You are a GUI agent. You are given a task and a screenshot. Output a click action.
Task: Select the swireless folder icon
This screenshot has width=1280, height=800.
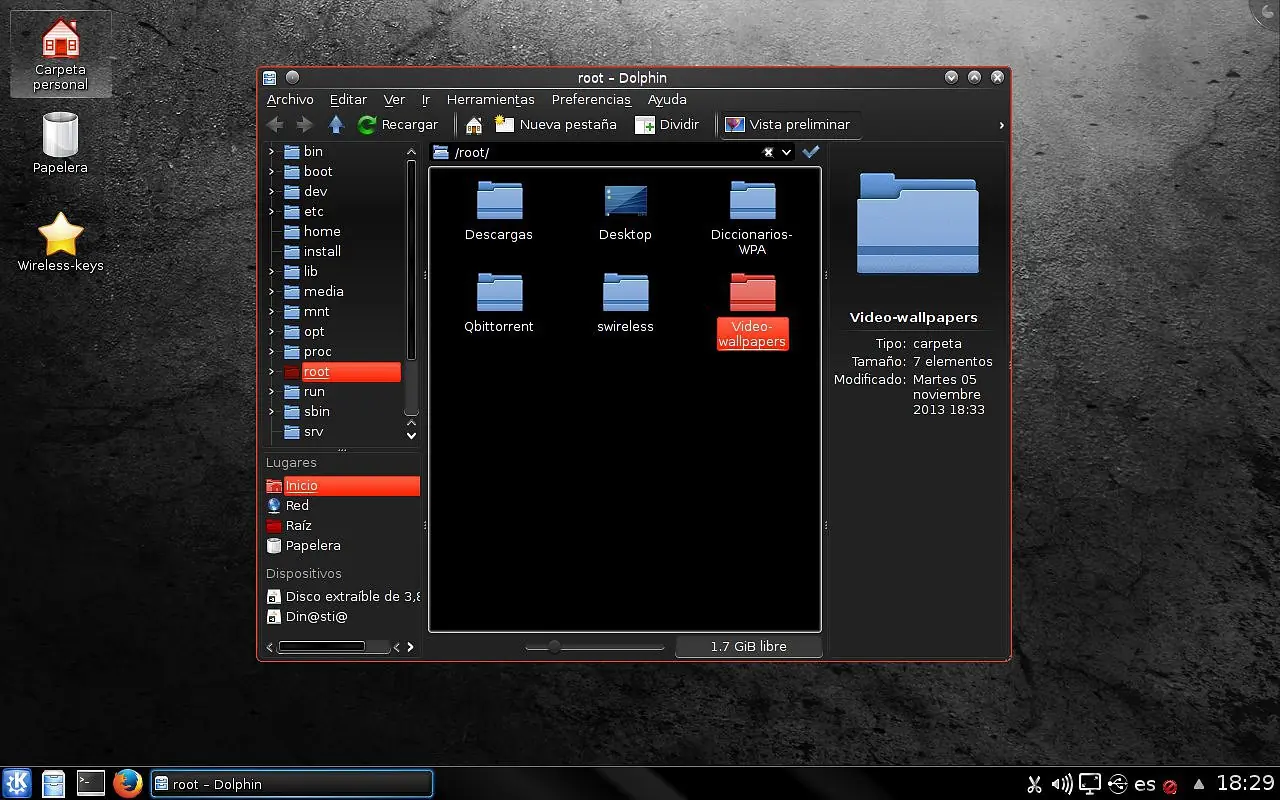pyautogui.click(x=625, y=293)
